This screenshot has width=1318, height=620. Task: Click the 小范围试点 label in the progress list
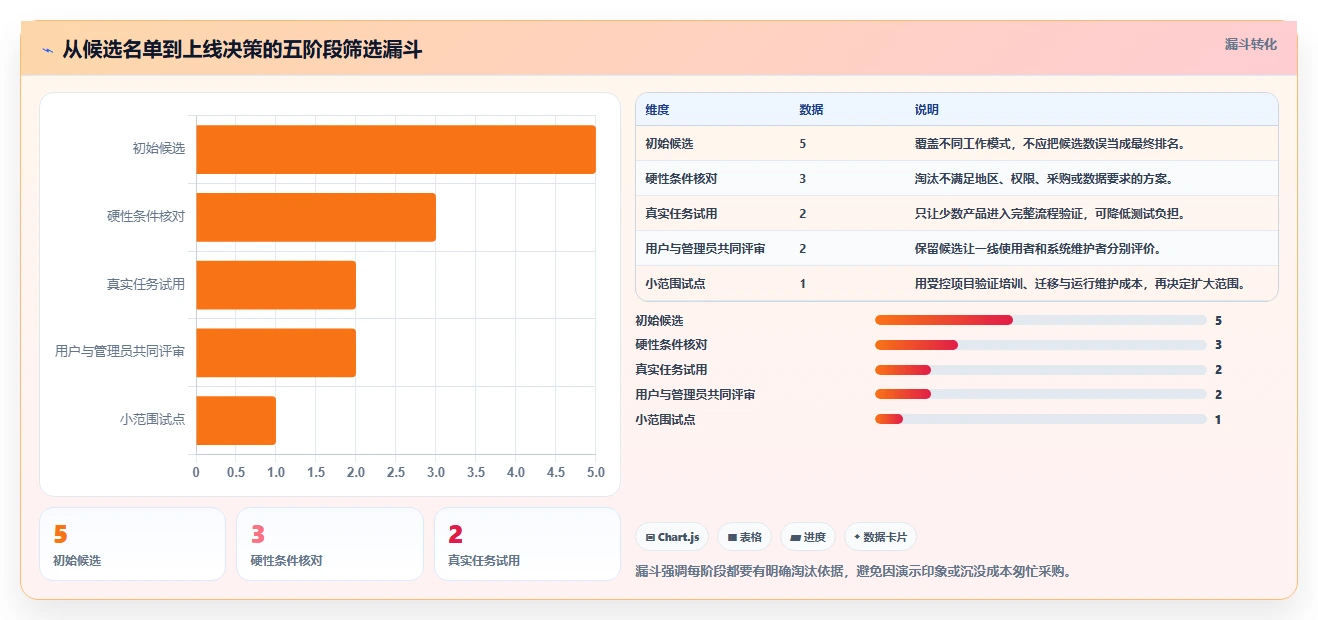(665, 420)
